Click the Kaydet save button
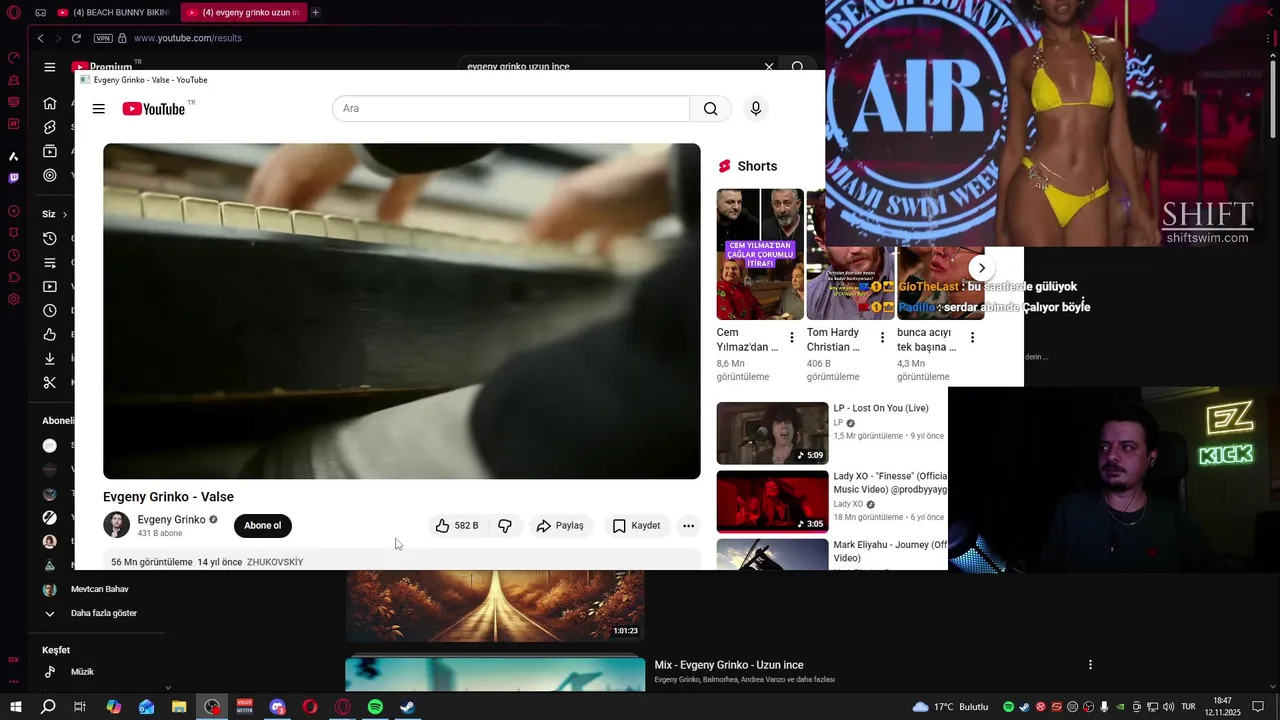Screen dimensions: 1280x720 636,525
